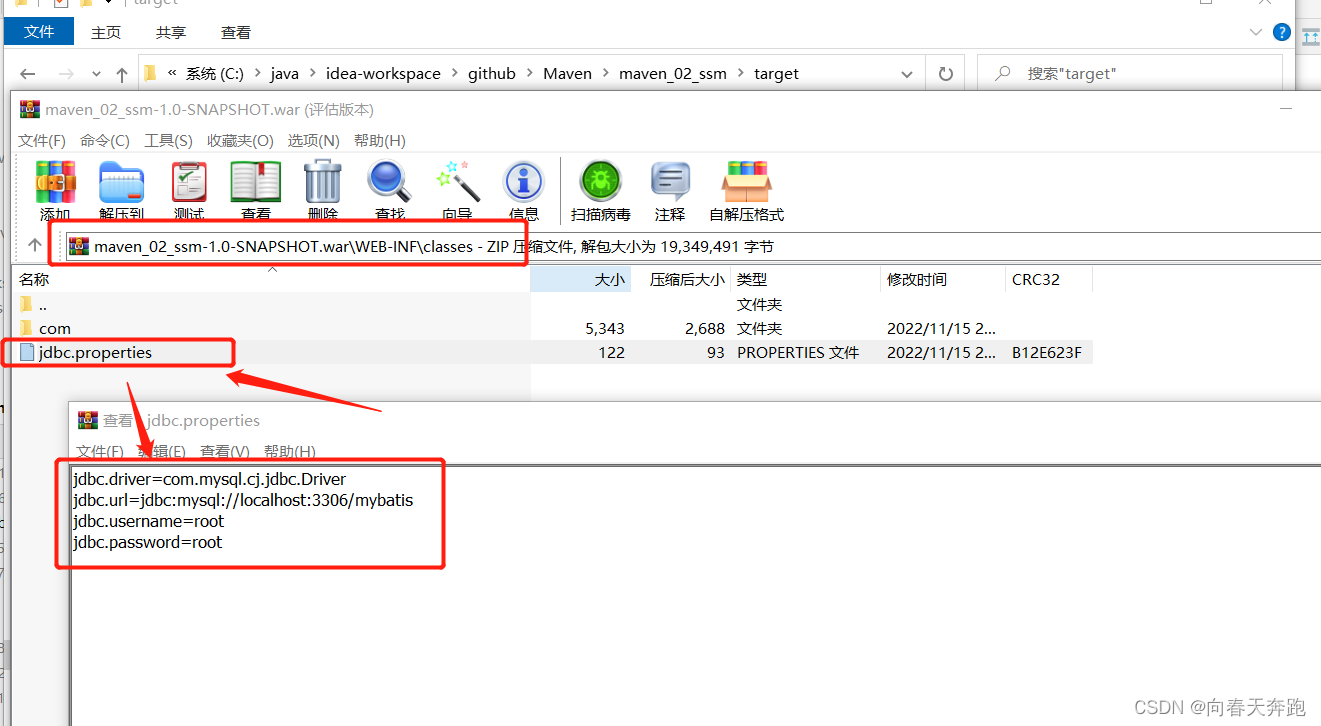Open the Tools (工具) menu in WinRAR
1321x726 pixels.
(169, 140)
